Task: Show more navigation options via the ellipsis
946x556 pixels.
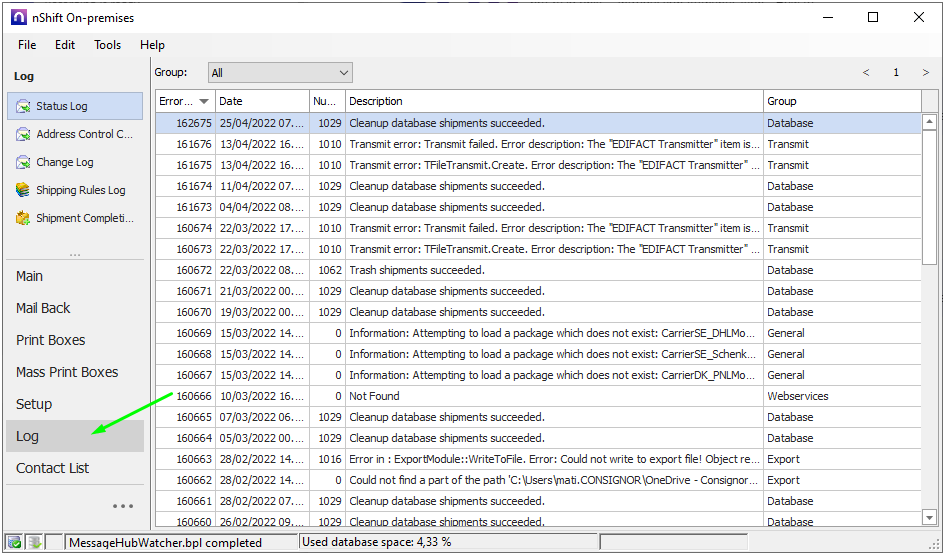Action: (x=123, y=506)
